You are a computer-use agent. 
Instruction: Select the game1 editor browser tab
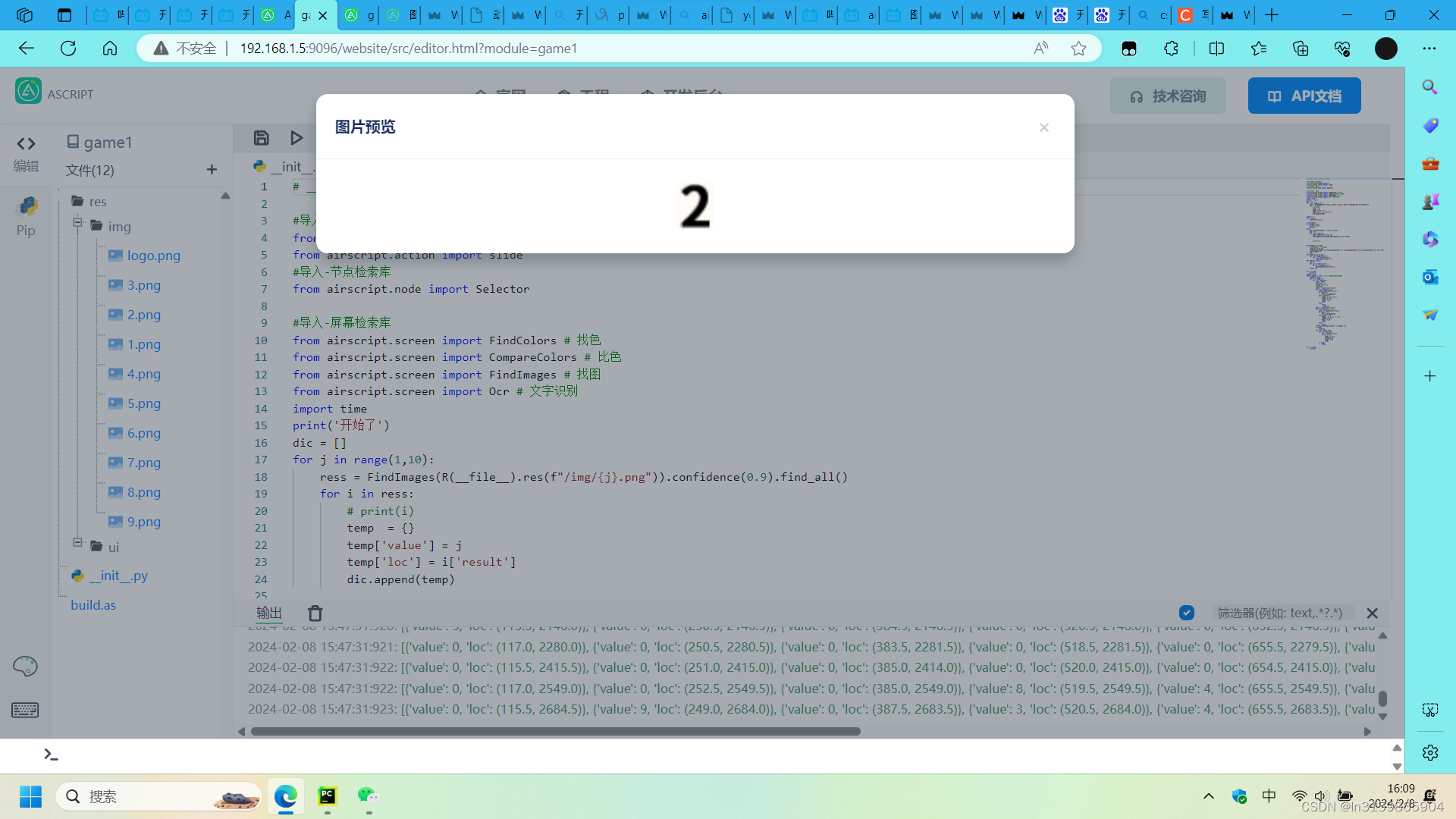[x=306, y=14]
